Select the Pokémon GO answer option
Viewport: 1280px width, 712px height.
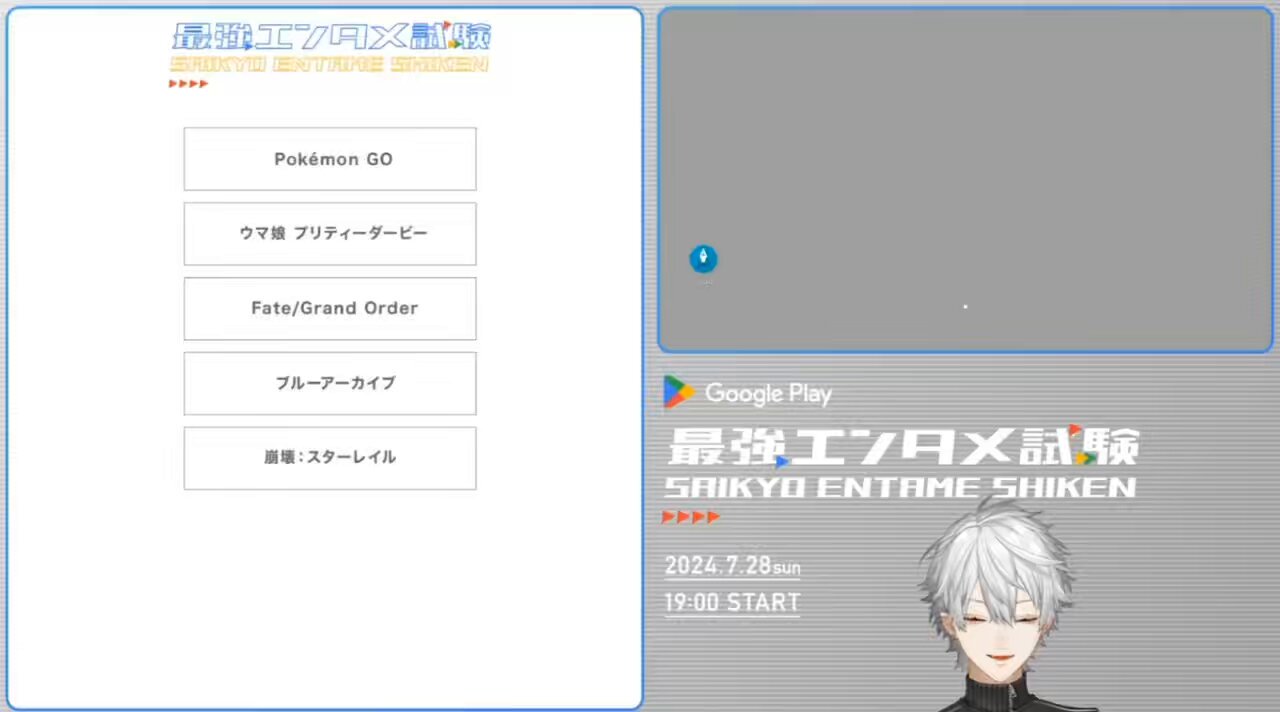(x=330, y=159)
